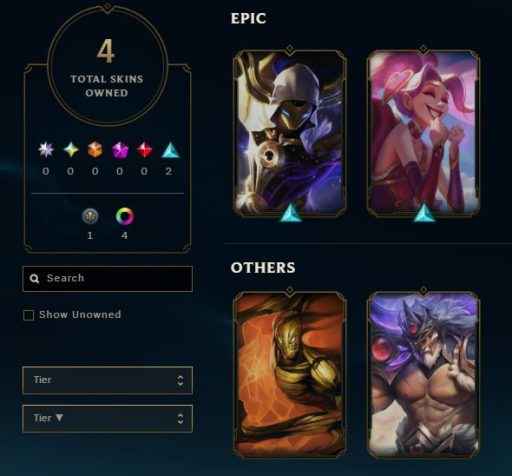Tick the Show Unowned checkbox
The width and height of the screenshot is (512, 476).
coord(29,315)
